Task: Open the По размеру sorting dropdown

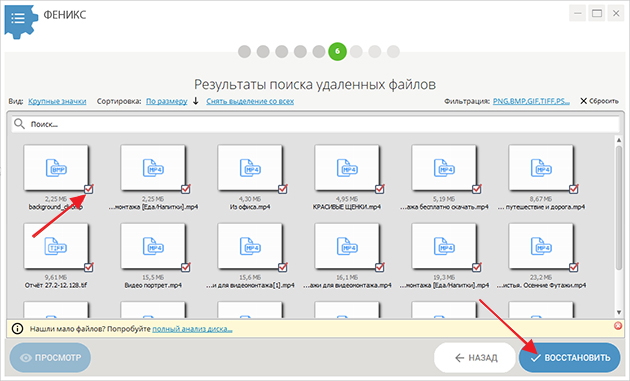Action: (x=166, y=101)
